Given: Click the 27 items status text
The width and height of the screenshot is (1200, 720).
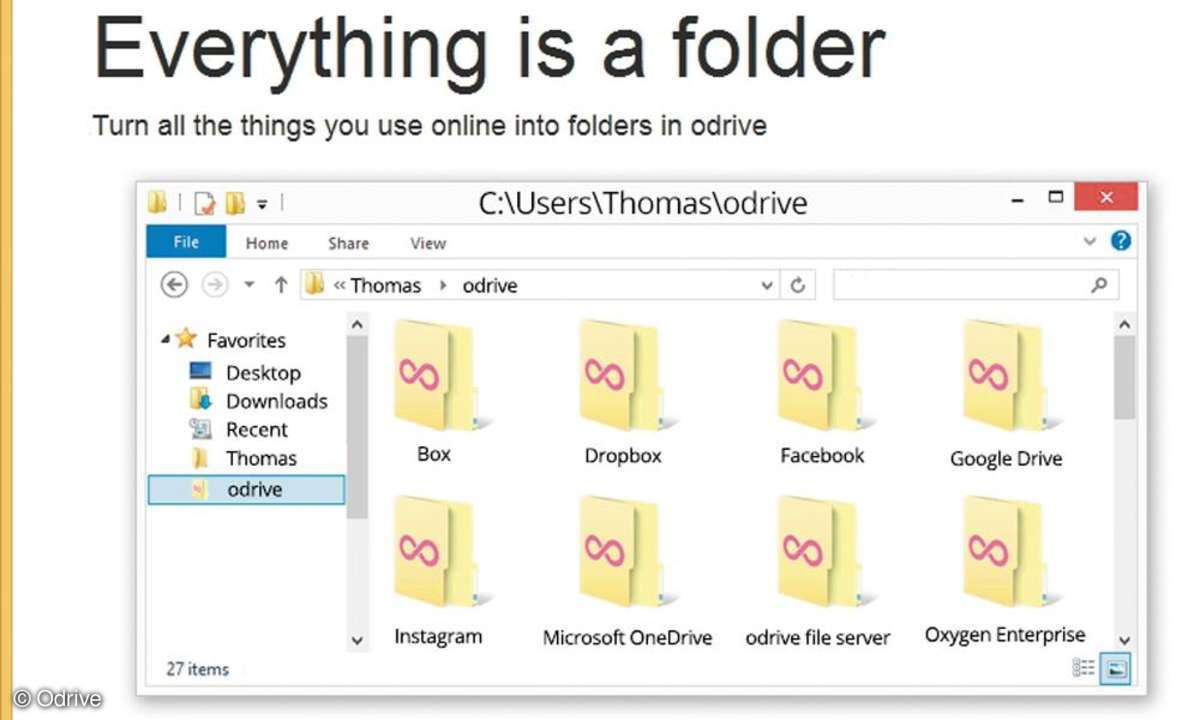Looking at the screenshot, I should click(197, 669).
